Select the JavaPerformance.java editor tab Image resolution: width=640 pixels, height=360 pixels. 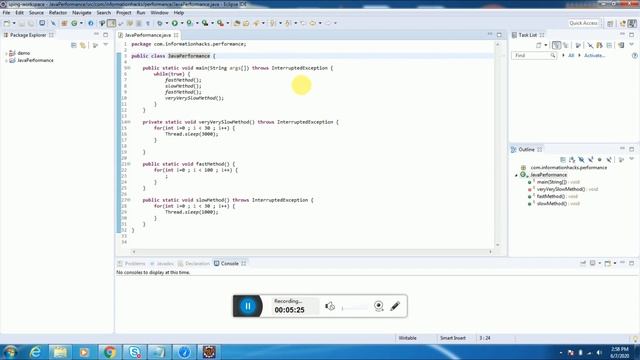[x=148, y=35]
